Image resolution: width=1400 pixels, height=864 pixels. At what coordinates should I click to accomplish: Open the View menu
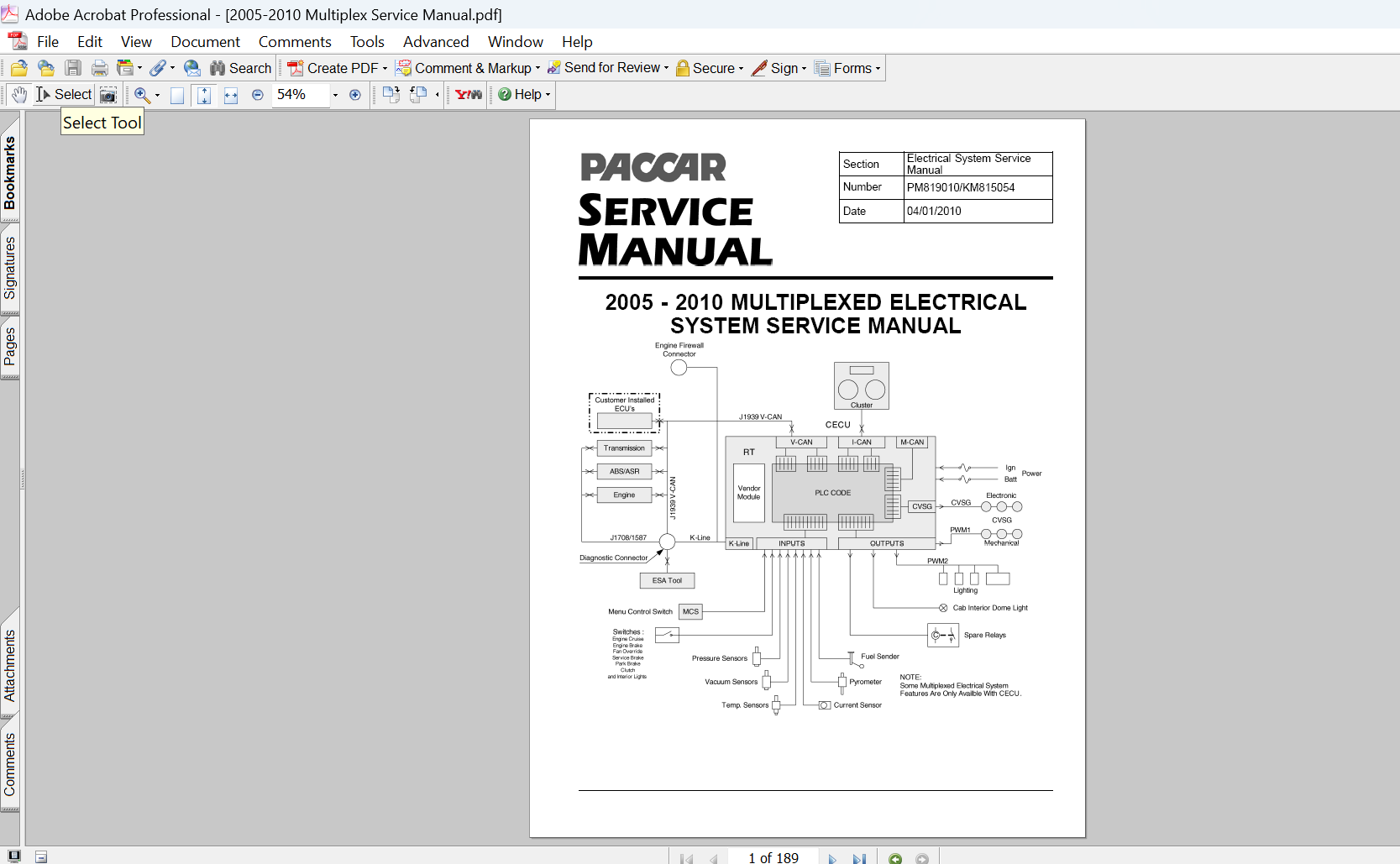tap(136, 42)
